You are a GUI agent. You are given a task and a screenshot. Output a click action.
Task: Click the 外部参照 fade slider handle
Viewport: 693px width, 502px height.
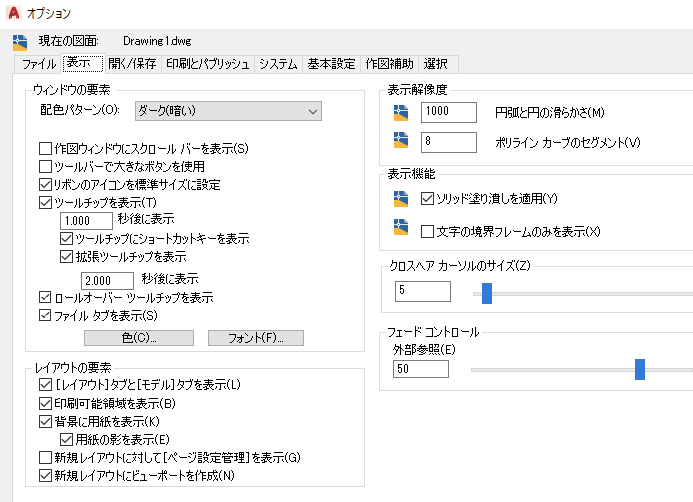(x=640, y=369)
